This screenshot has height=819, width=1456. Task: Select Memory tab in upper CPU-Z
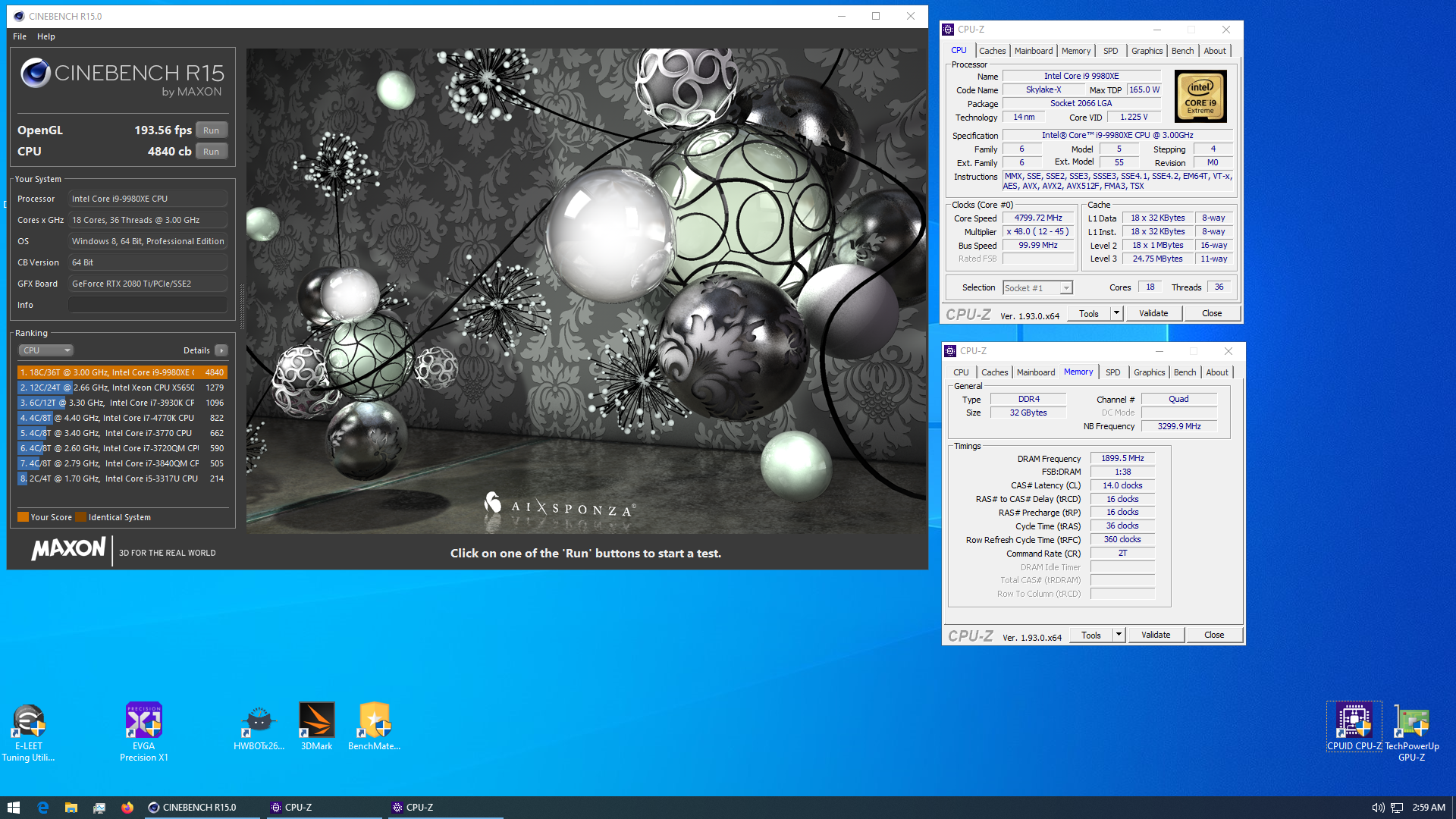pos(1076,51)
